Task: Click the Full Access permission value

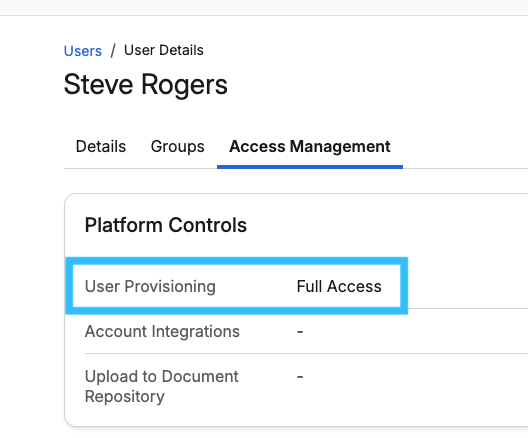Action: (x=339, y=287)
